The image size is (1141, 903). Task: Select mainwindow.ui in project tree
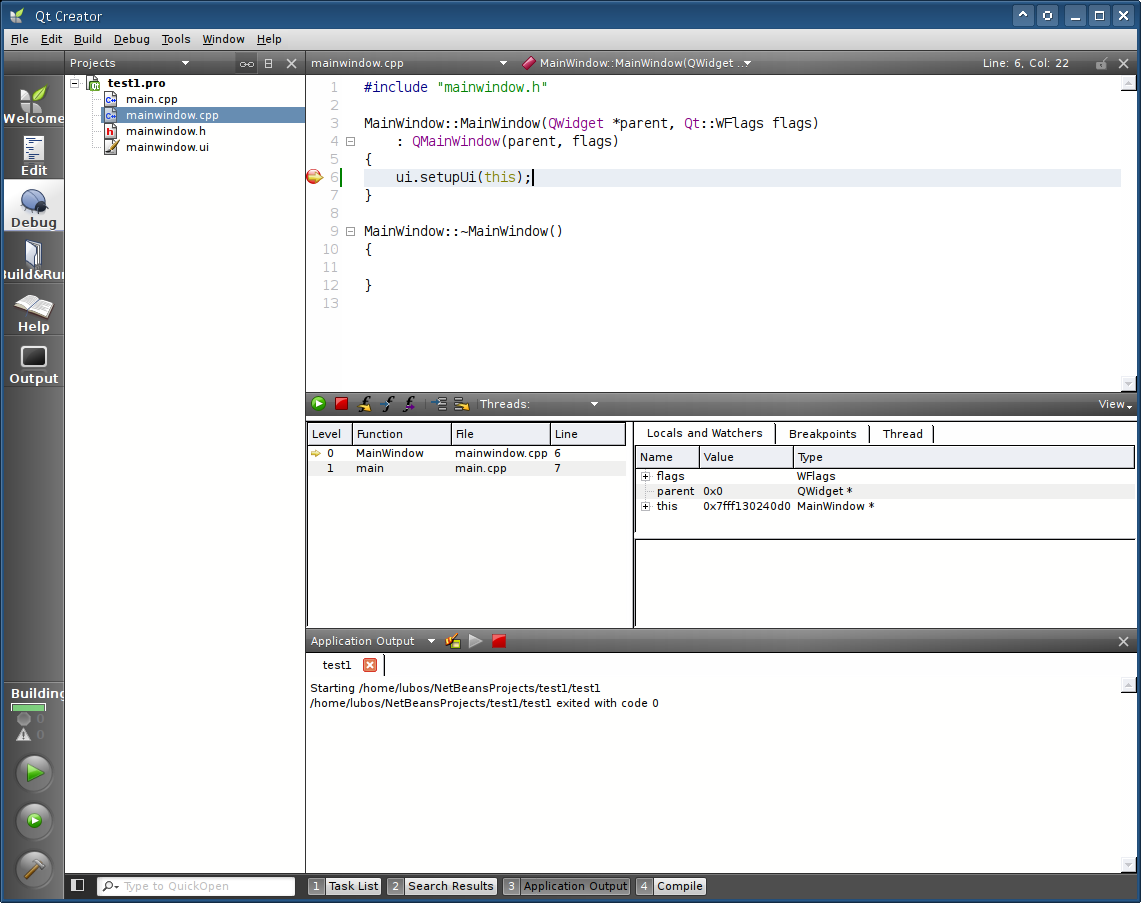click(x=167, y=147)
